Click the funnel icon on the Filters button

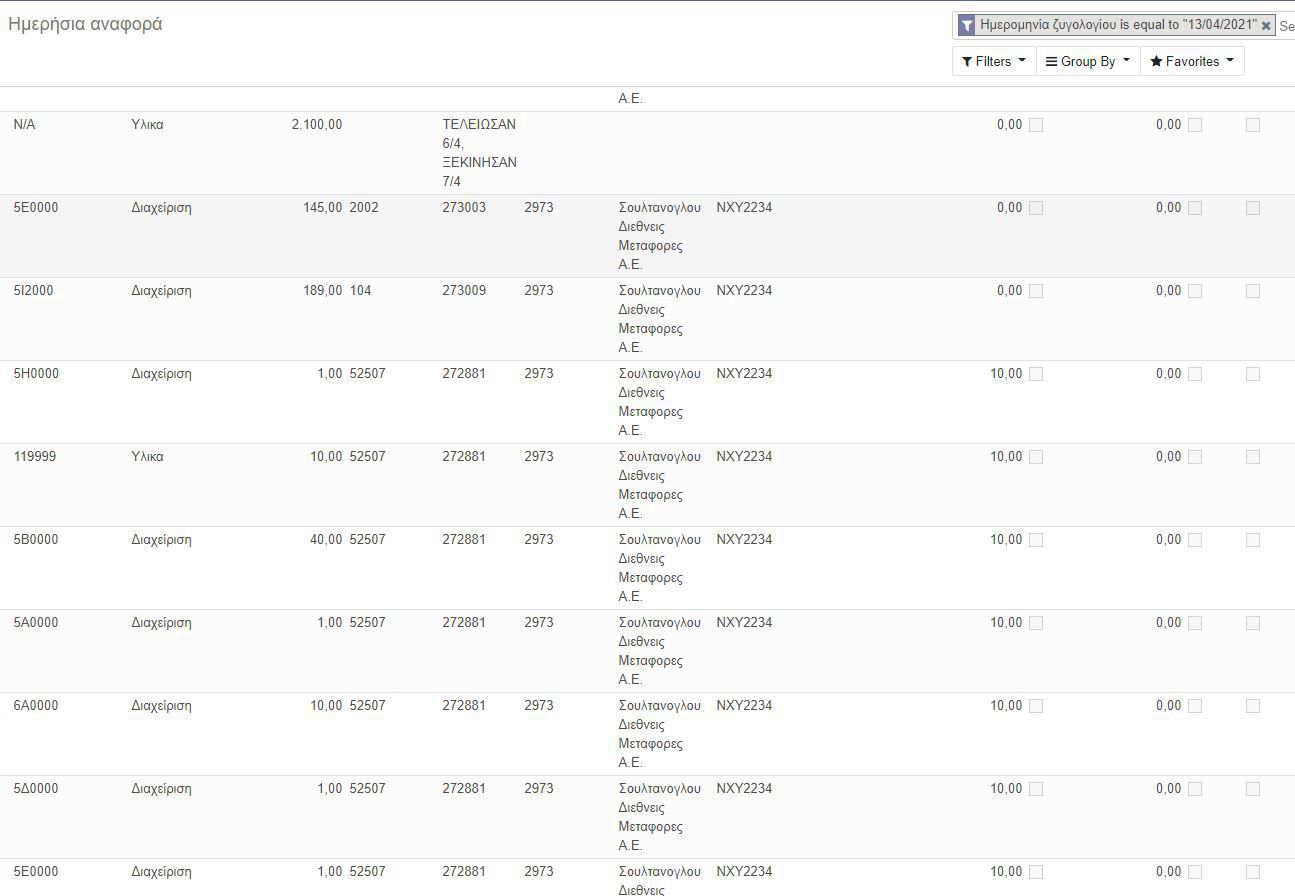(x=968, y=62)
